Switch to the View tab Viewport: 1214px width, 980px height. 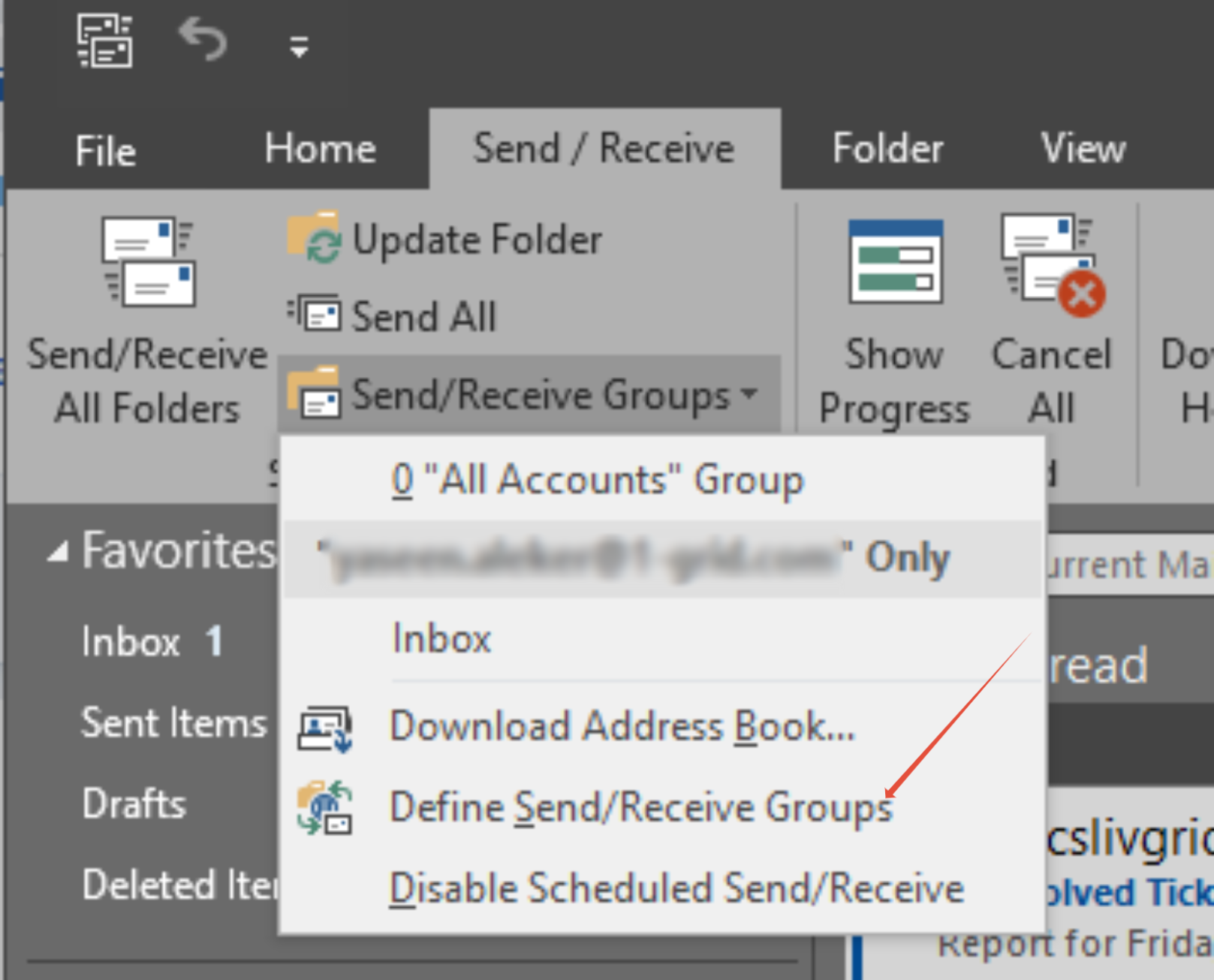pos(1083,149)
